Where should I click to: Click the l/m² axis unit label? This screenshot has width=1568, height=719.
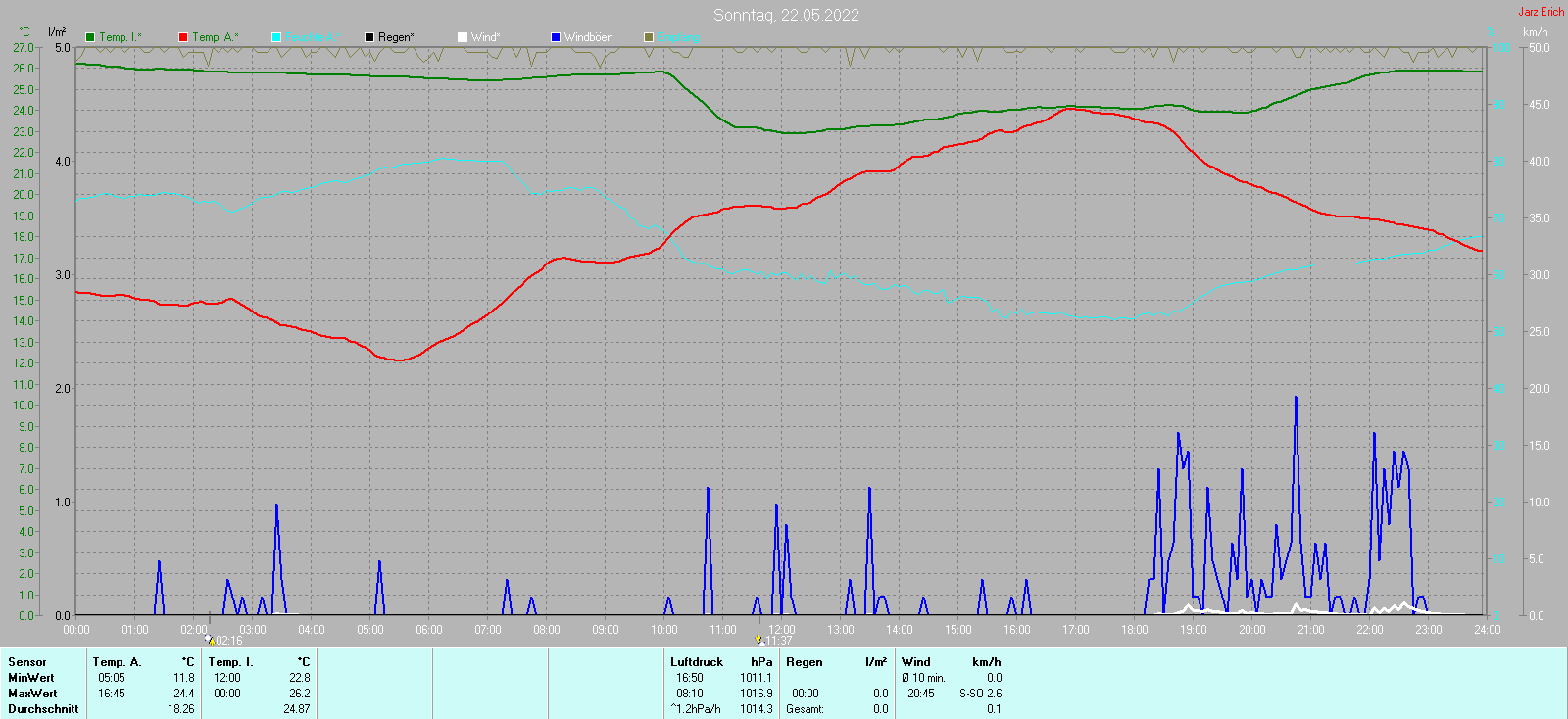tap(57, 32)
